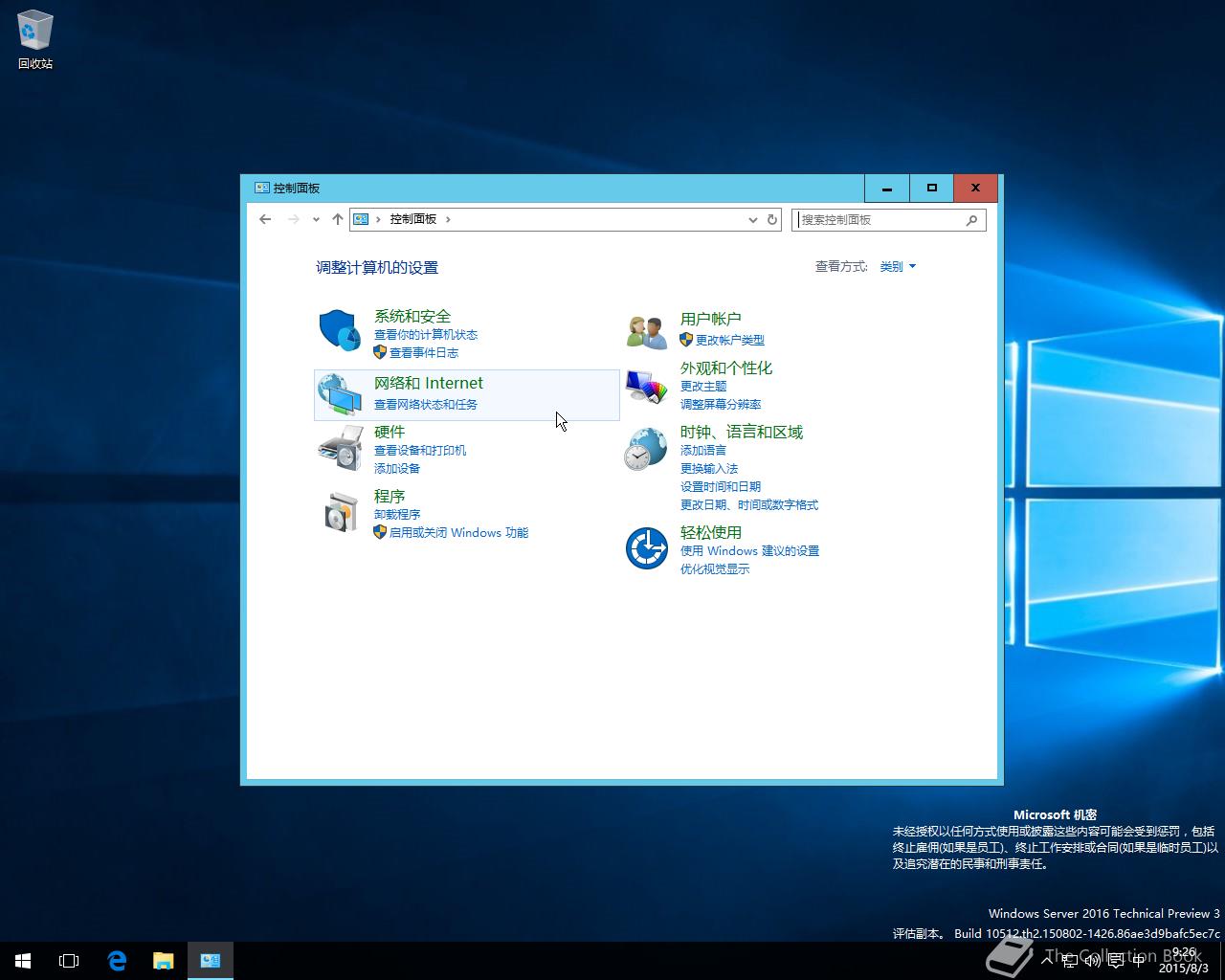The width and height of the screenshot is (1225, 980).
Task: Click 查看设备和打印机 link
Action: point(420,451)
